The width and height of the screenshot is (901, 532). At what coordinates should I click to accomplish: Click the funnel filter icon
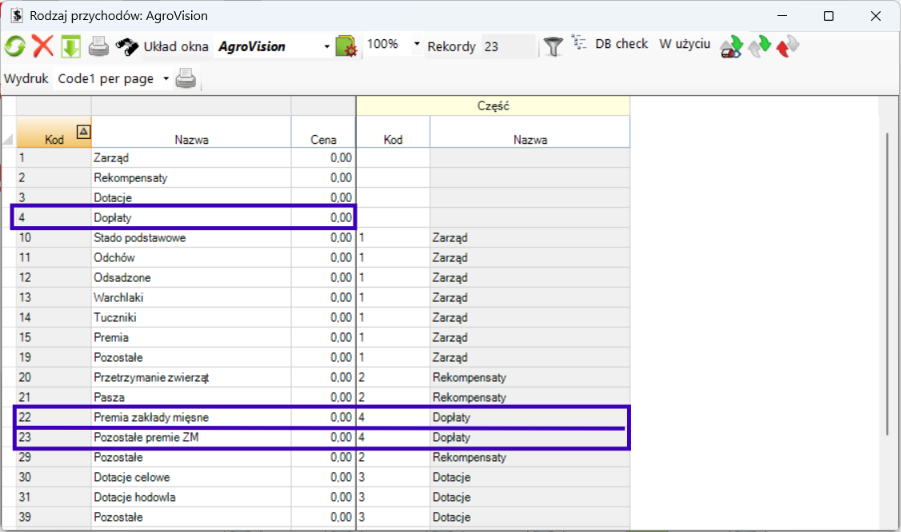point(553,47)
